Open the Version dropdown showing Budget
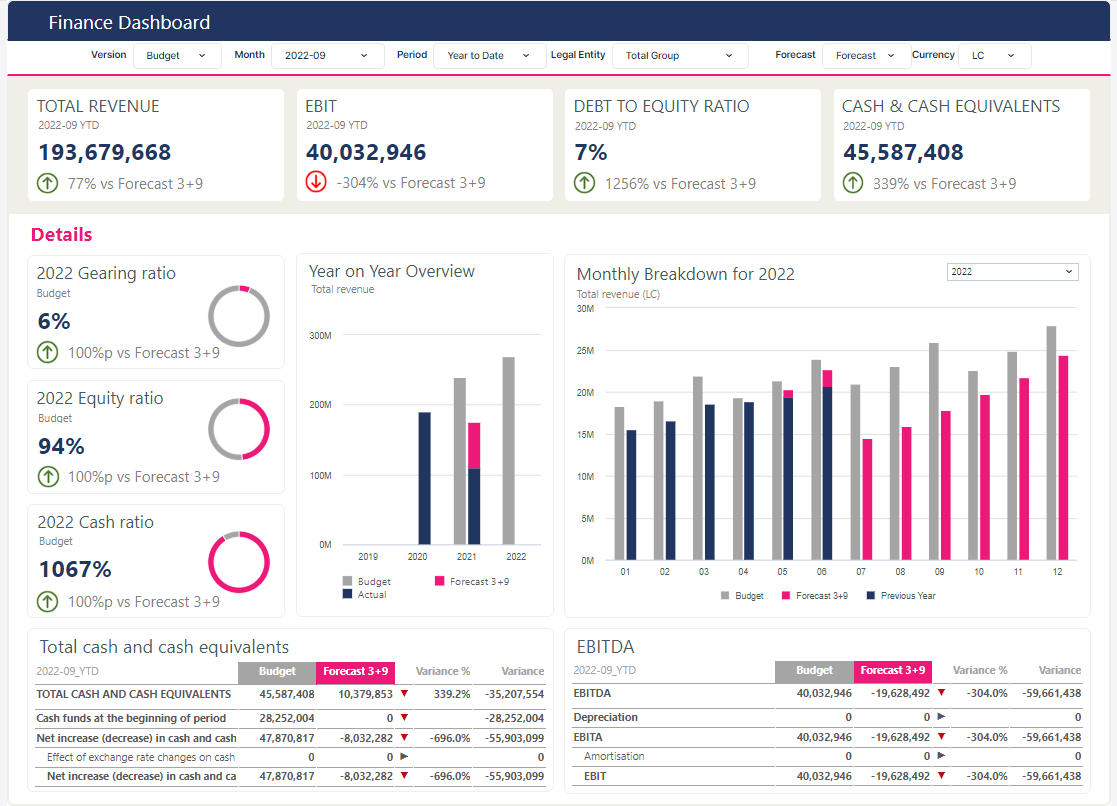 pyautogui.click(x=177, y=56)
